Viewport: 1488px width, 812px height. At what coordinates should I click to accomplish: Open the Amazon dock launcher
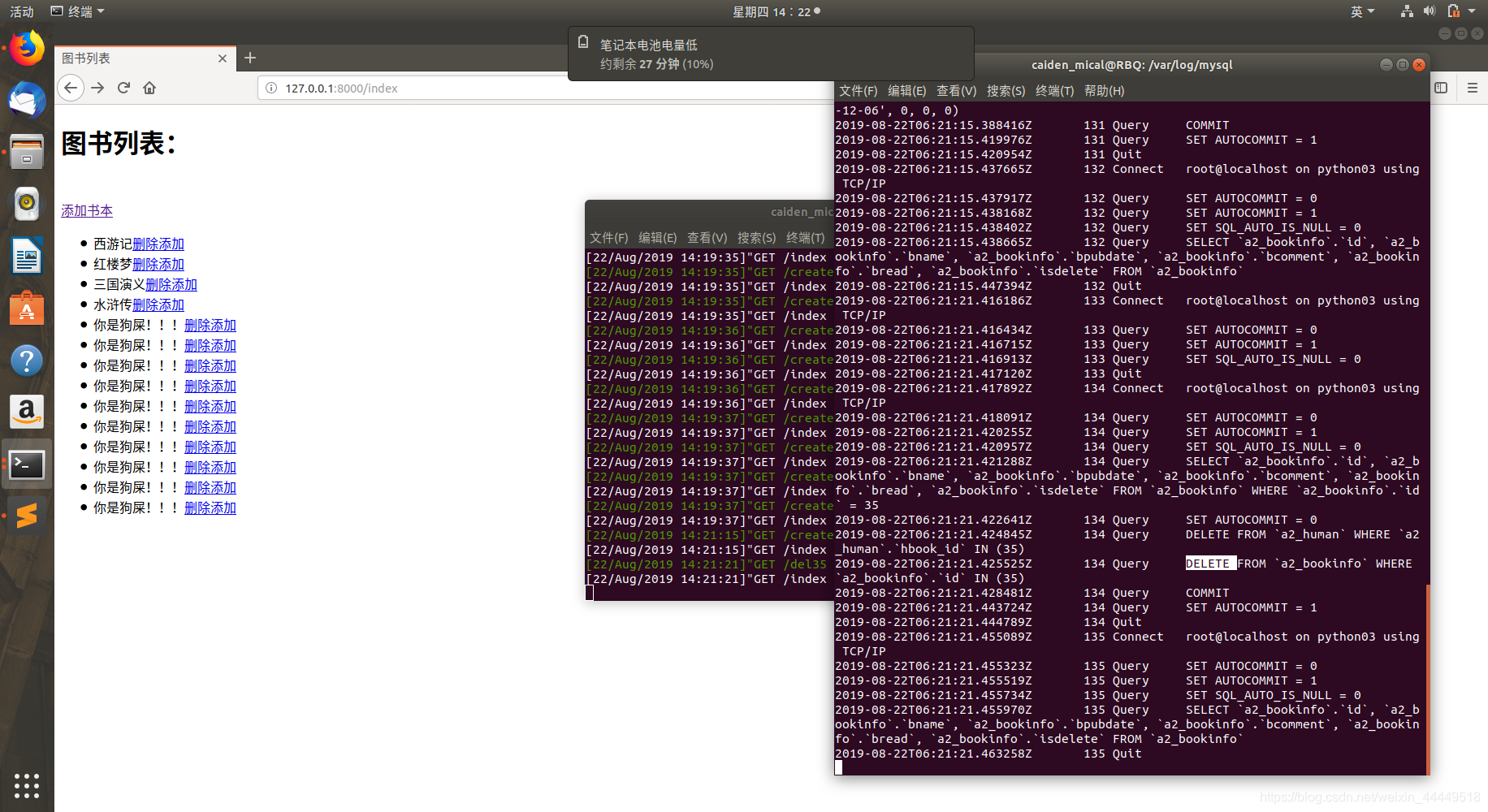click(27, 412)
